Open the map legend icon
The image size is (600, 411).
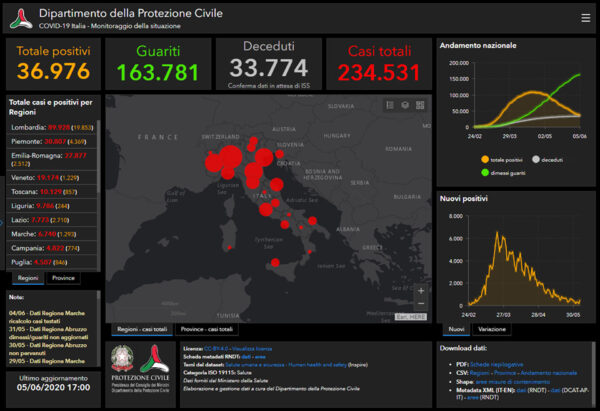click(x=388, y=105)
